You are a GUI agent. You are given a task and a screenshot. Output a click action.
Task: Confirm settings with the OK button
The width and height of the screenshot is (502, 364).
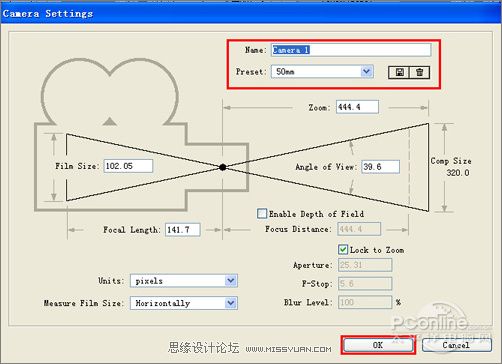(378, 345)
